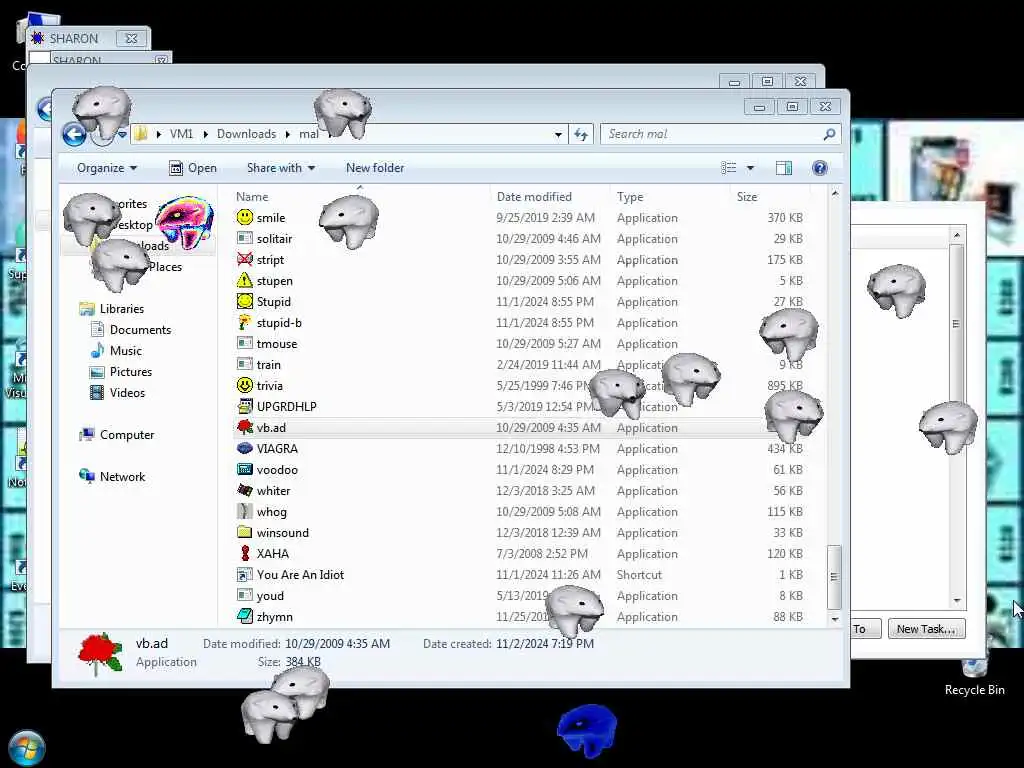
Task: Click the refresh button next to address bar
Action: pos(581,135)
